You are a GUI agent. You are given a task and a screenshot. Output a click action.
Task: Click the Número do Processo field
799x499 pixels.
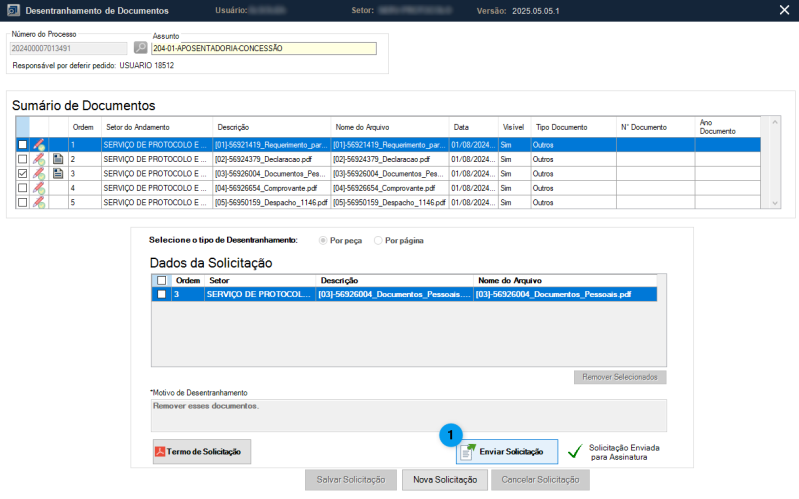68,48
